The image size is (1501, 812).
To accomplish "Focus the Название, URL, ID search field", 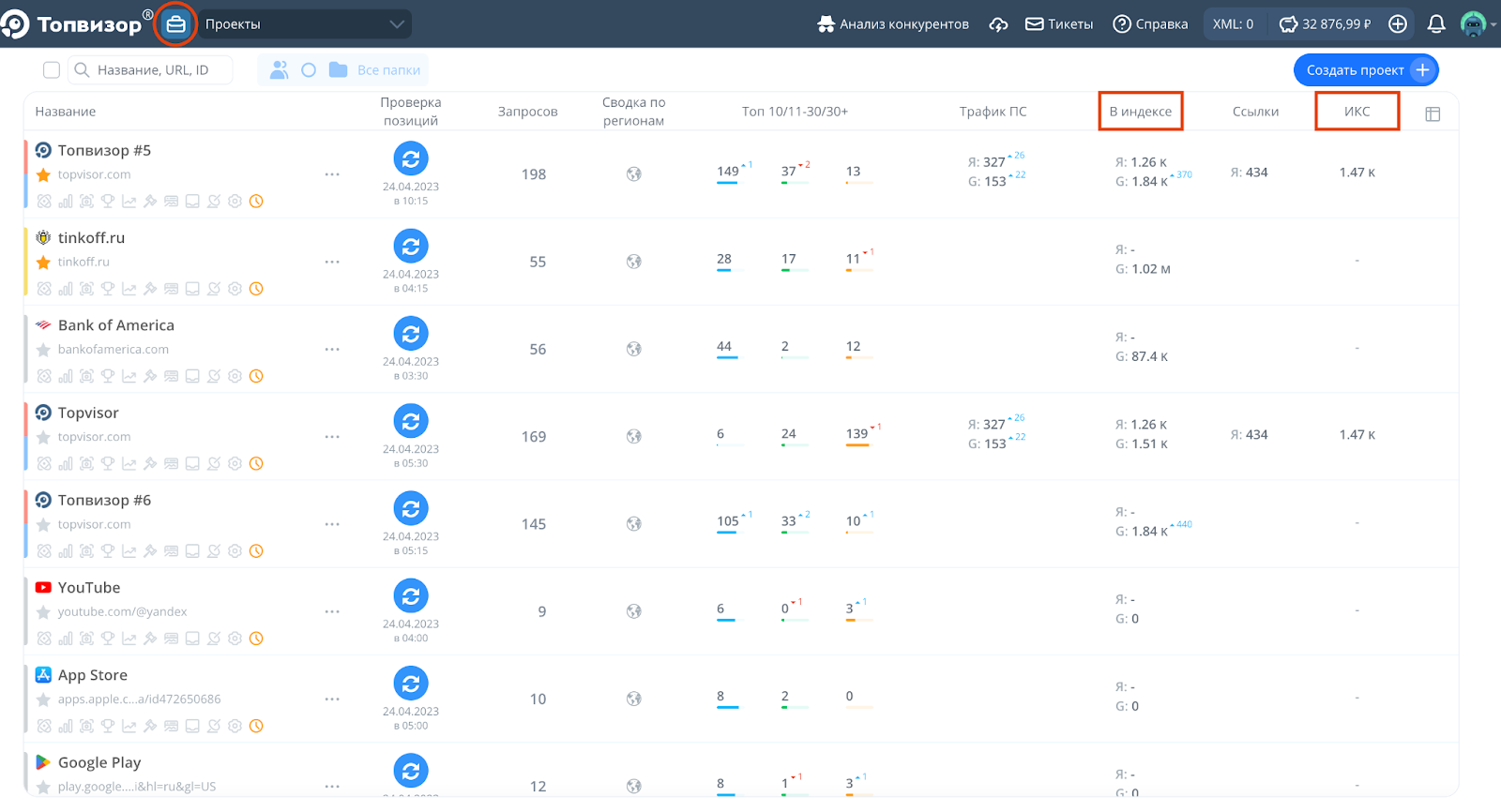I will 159,70.
